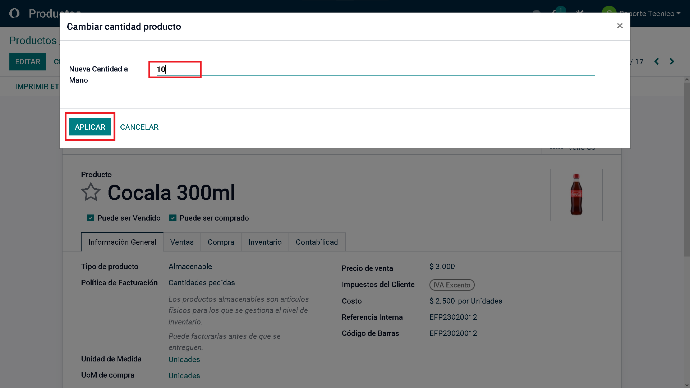
Task: Select the Almacenable product type value
Action: (x=190, y=266)
